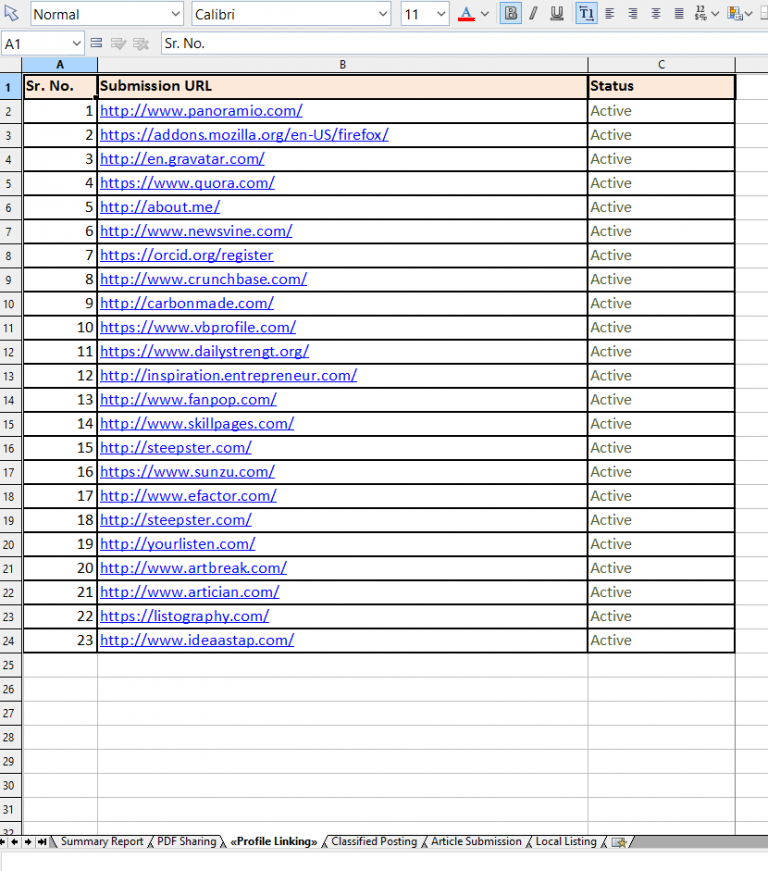The height and width of the screenshot is (871, 768).
Task: Go to last sheet tab arrow
Action: point(42,842)
